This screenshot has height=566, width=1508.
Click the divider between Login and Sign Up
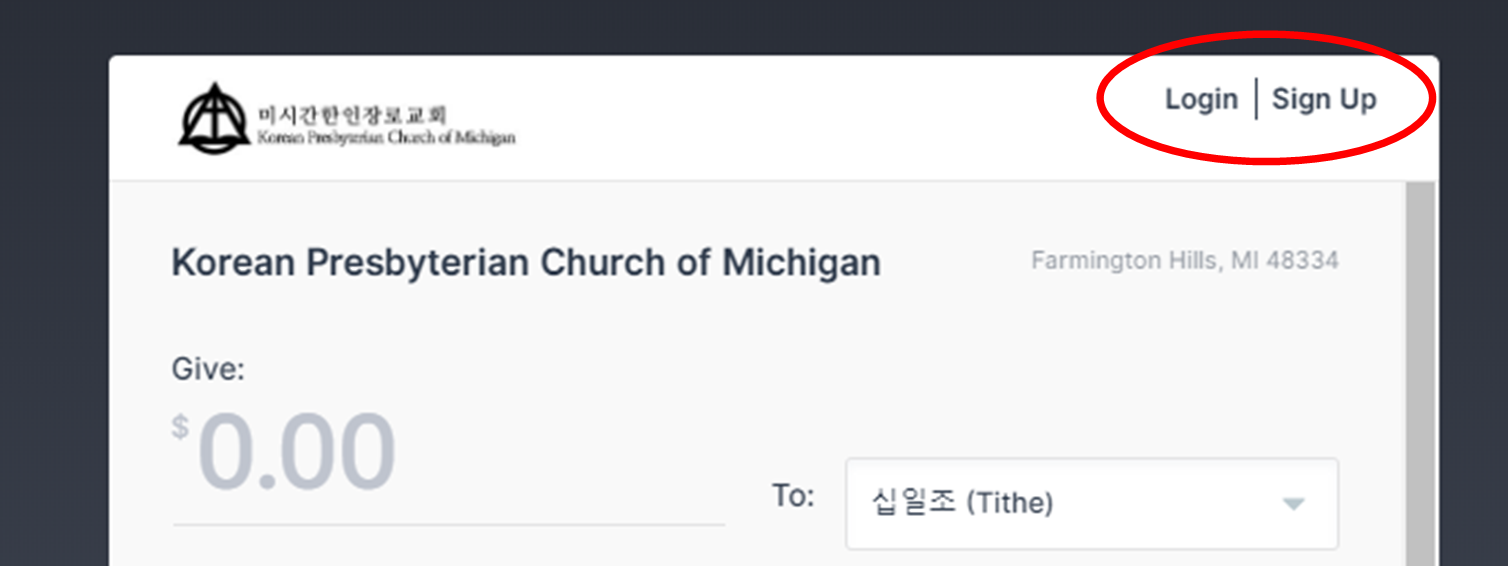[x=1256, y=99]
